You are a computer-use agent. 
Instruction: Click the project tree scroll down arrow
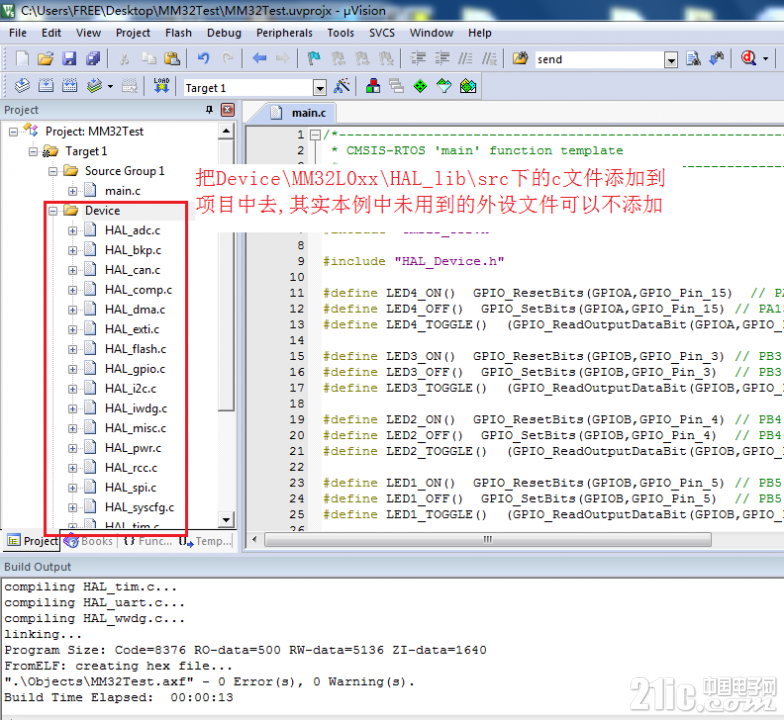click(x=226, y=520)
